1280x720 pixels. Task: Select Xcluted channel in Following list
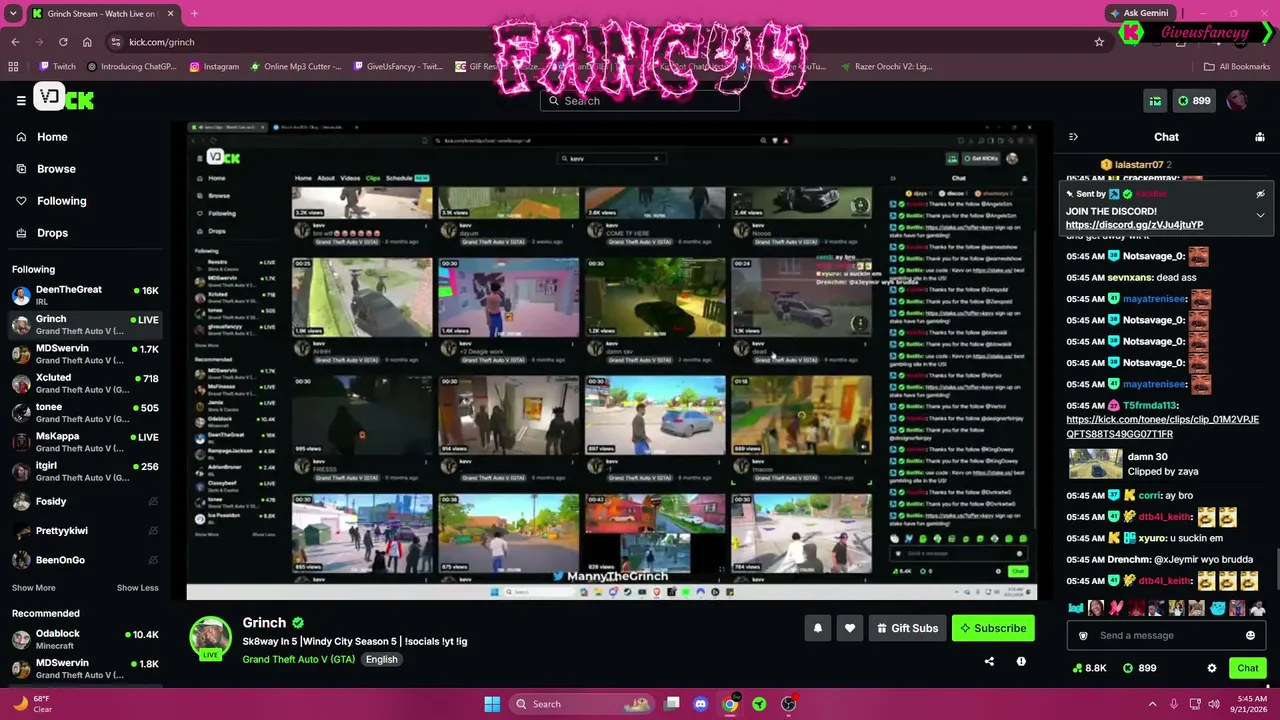tap(85, 383)
